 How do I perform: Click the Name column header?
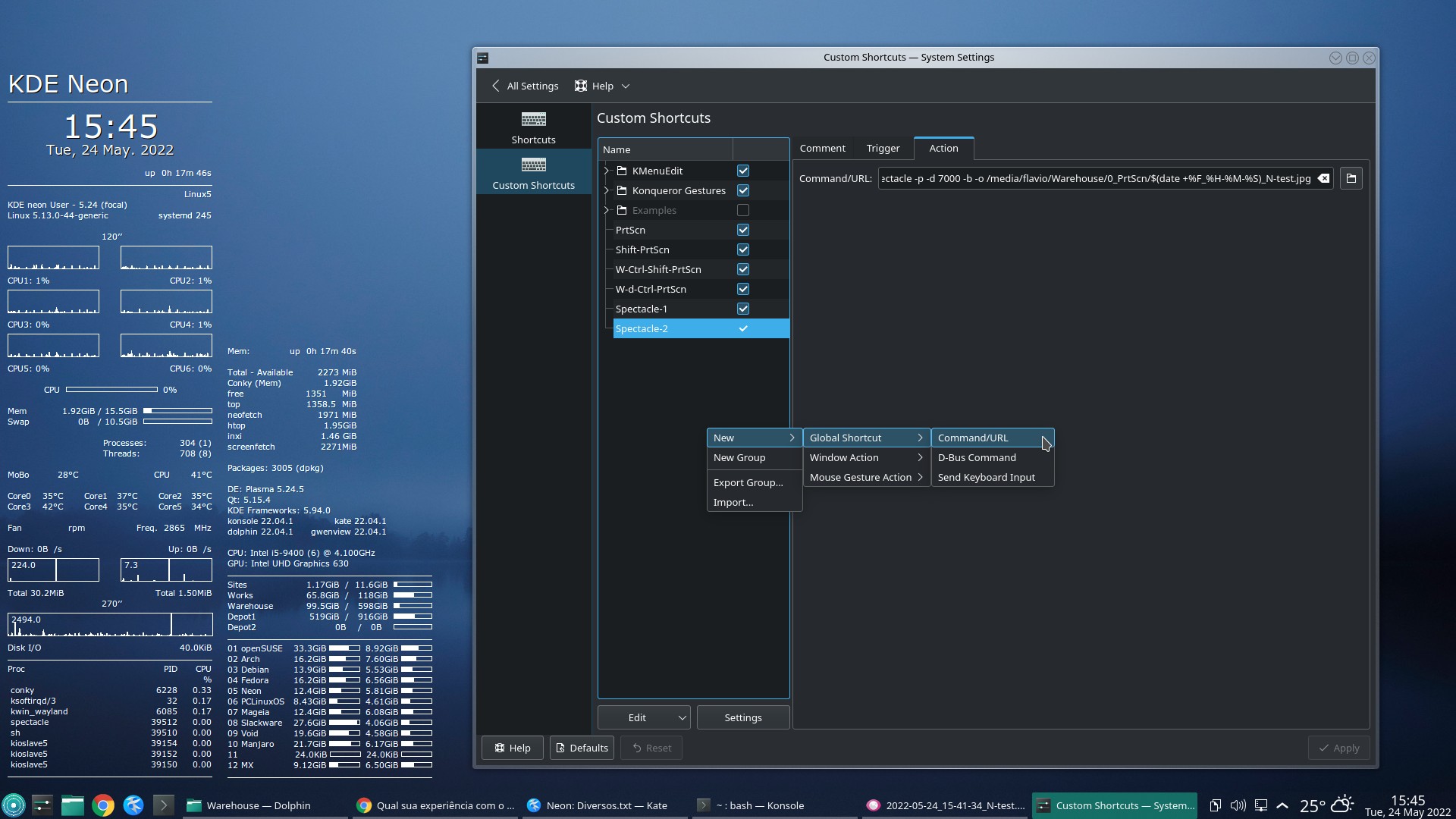tap(665, 149)
